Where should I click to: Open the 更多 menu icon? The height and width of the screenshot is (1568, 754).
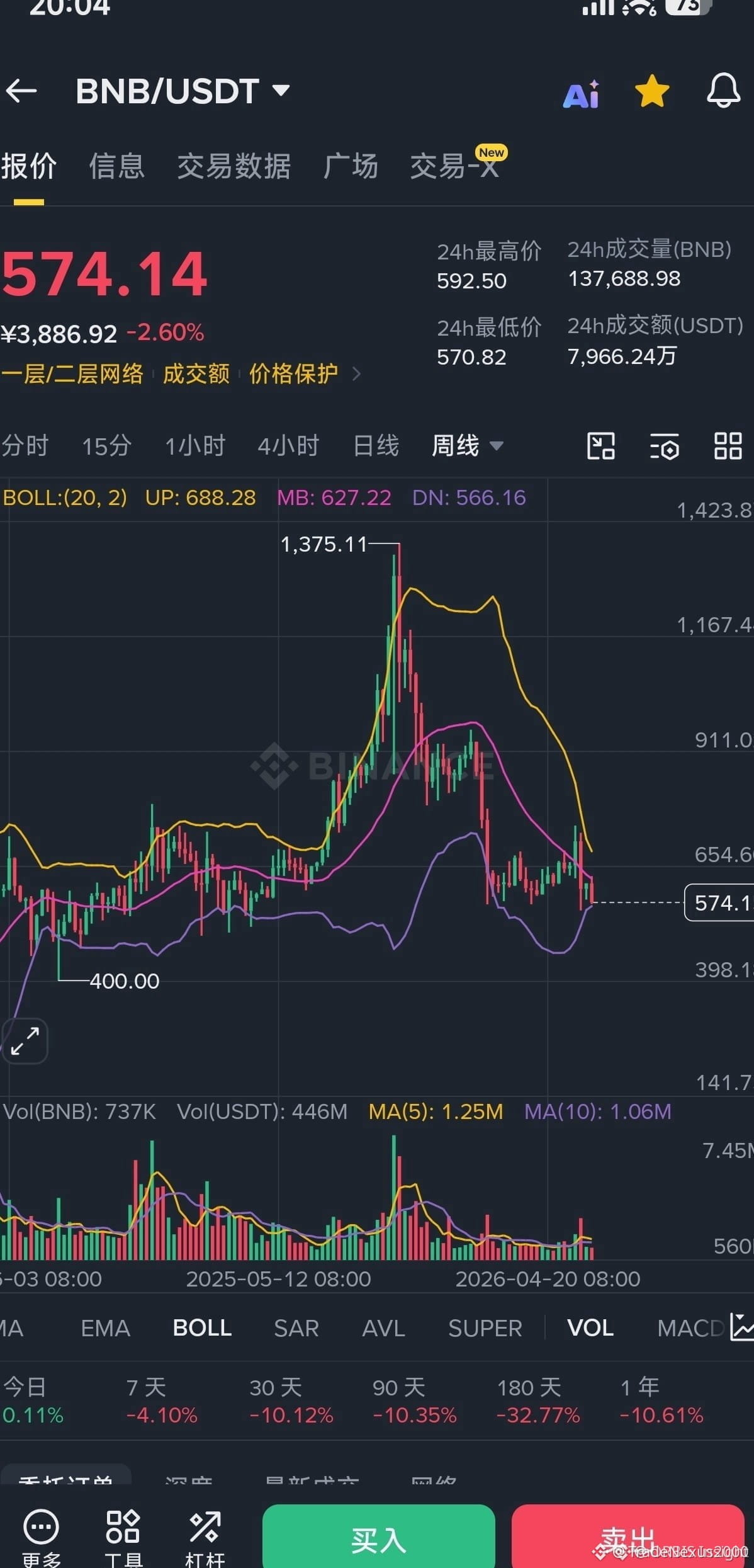tap(42, 1538)
